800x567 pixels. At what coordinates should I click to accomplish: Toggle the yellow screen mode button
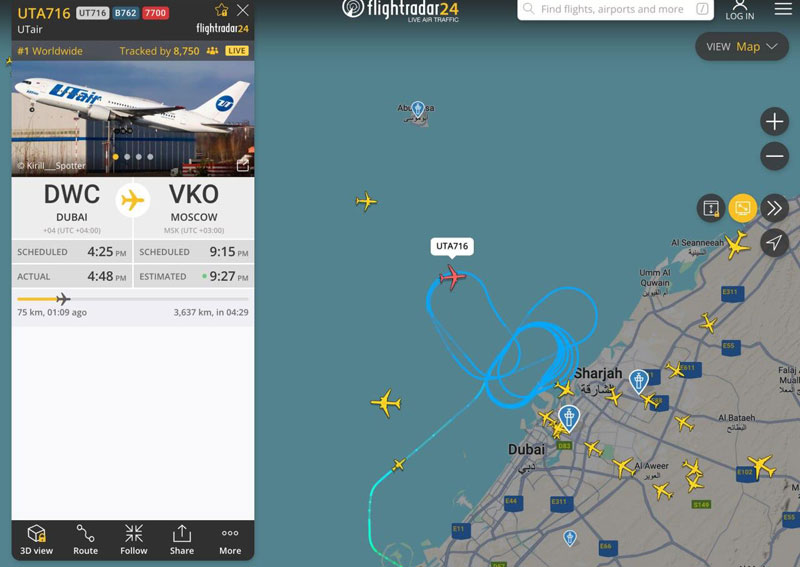[742, 208]
